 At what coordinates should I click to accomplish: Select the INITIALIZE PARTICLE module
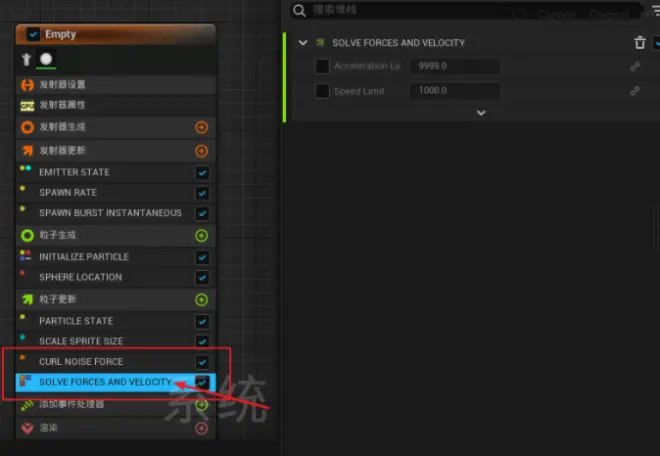pyautogui.click(x=116, y=257)
